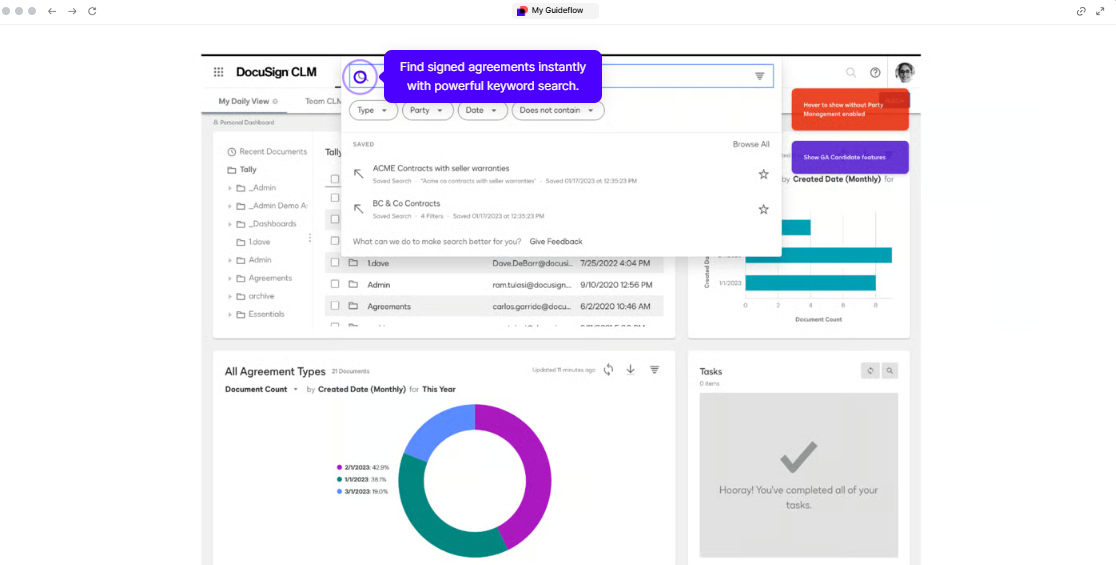The height and width of the screenshot is (565, 1116).
Task: Click This Year in All Agreement Types
Action: pos(438,389)
